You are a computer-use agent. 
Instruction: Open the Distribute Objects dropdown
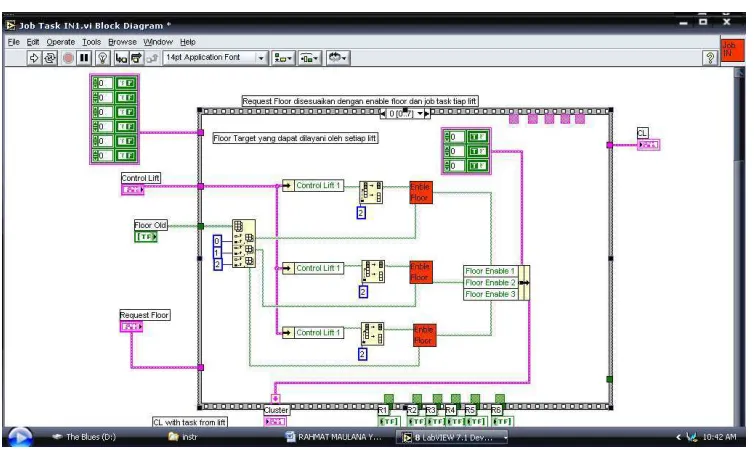[310, 58]
